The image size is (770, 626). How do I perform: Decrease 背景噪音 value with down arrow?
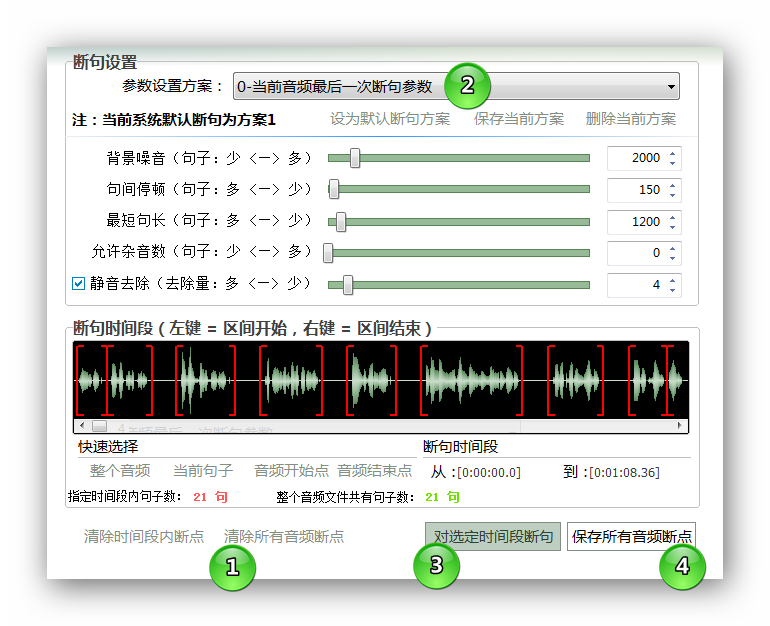coord(672,163)
